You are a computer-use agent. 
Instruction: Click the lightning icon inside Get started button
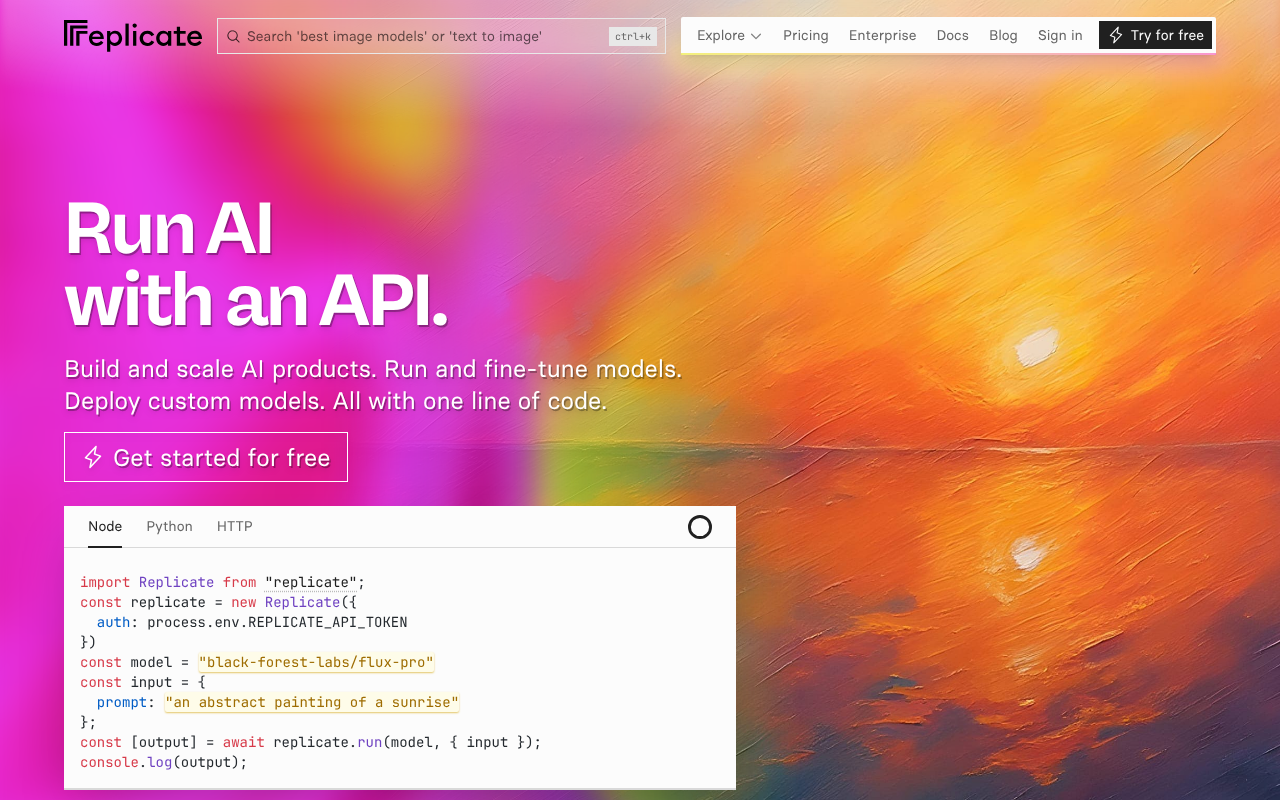click(x=92, y=457)
